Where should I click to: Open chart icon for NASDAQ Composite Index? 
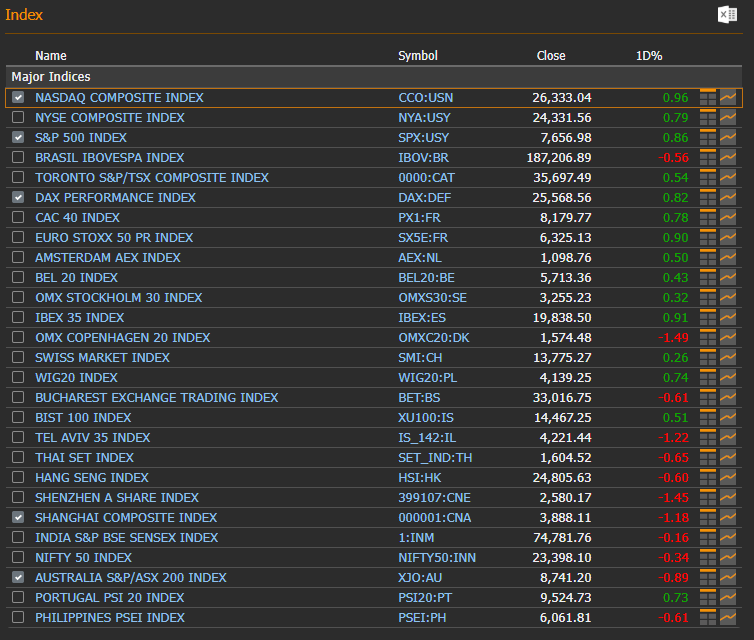pyautogui.click(x=728, y=98)
